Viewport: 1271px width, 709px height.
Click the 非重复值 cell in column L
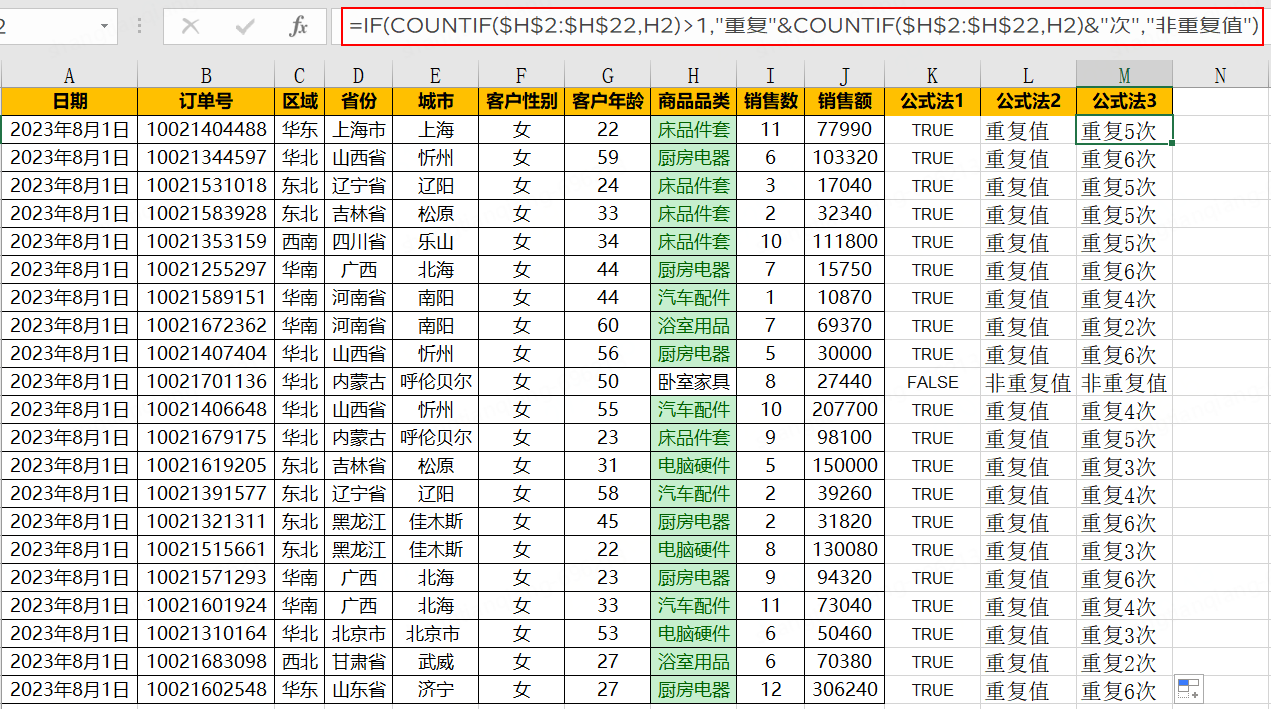tap(1028, 382)
